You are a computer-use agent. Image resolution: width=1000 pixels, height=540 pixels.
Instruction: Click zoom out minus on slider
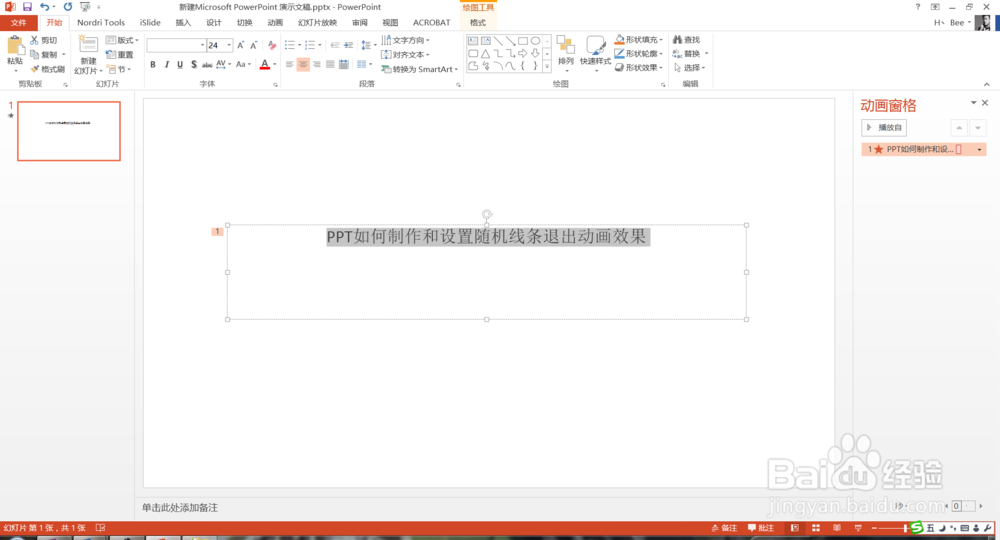(874, 528)
